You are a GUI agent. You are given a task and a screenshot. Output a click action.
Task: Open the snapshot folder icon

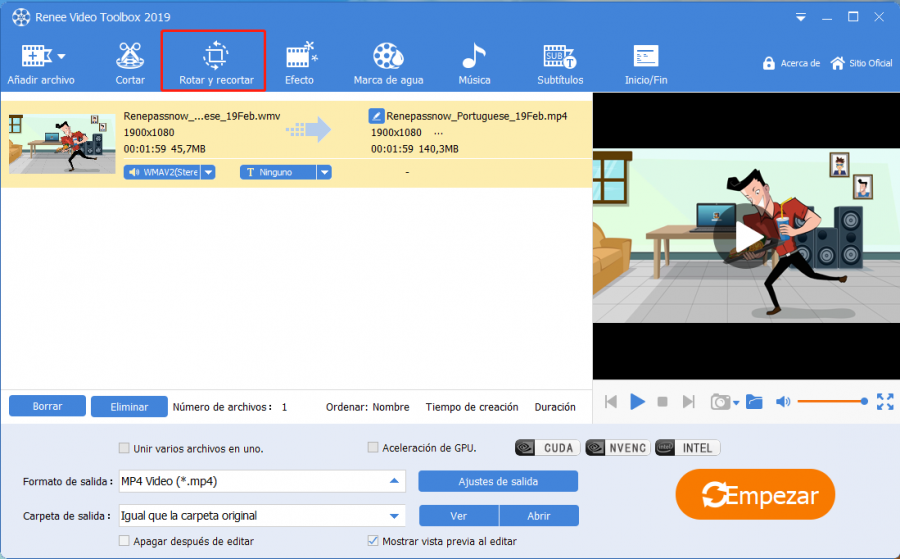[x=754, y=402]
